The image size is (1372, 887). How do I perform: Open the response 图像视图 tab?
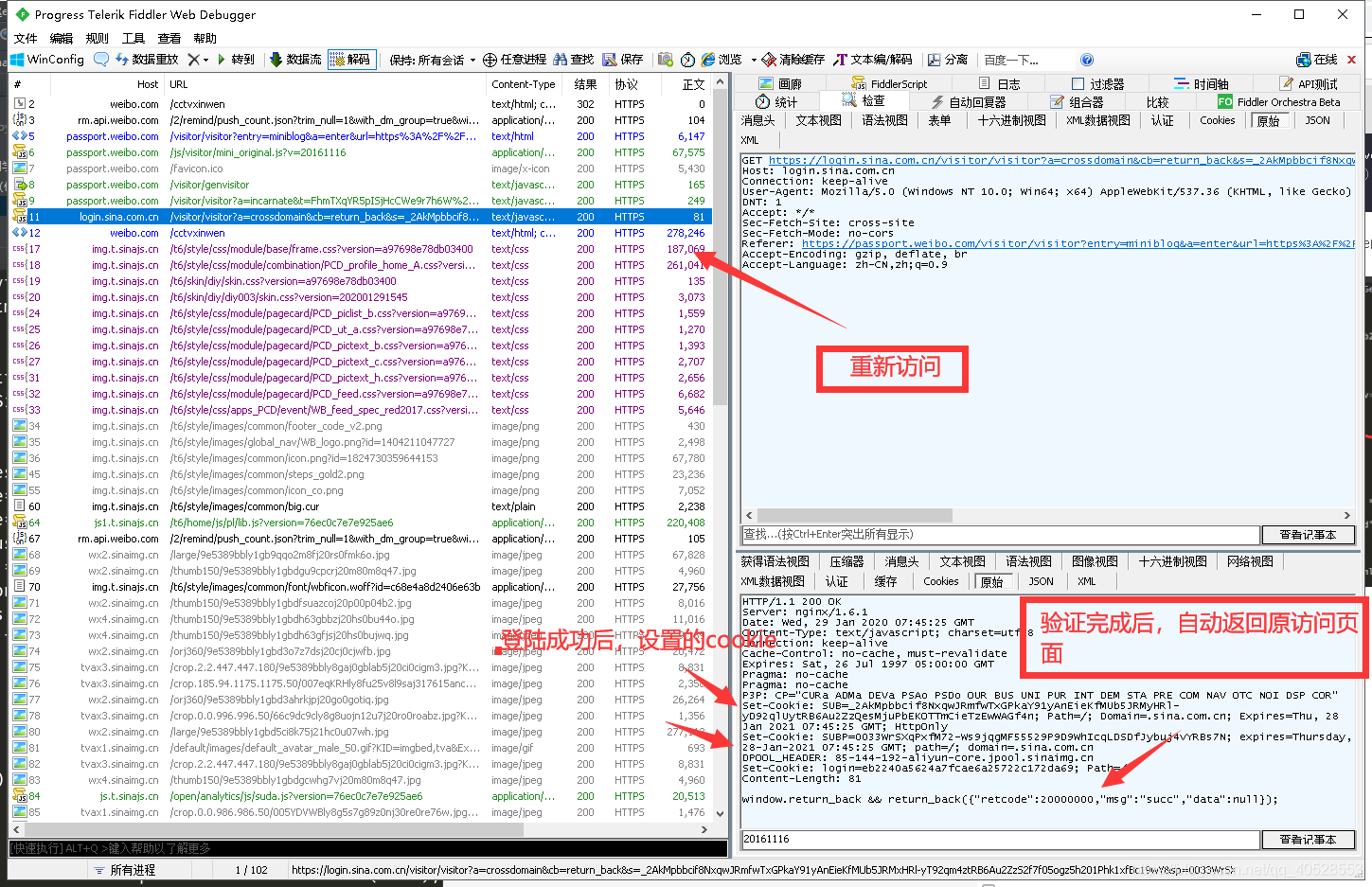tap(1096, 561)
